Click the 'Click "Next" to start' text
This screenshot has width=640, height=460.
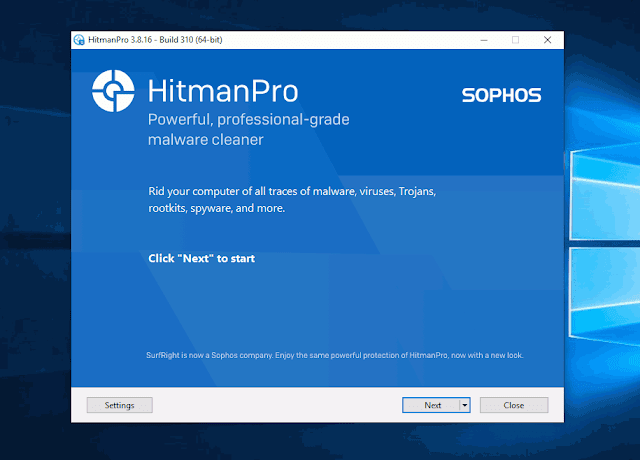tap(202, 258)
